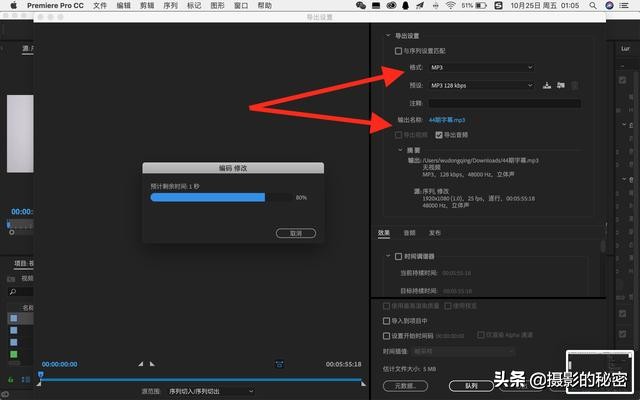
Task: Click the Siri icon in menu bar
Action: click(609, 5)
